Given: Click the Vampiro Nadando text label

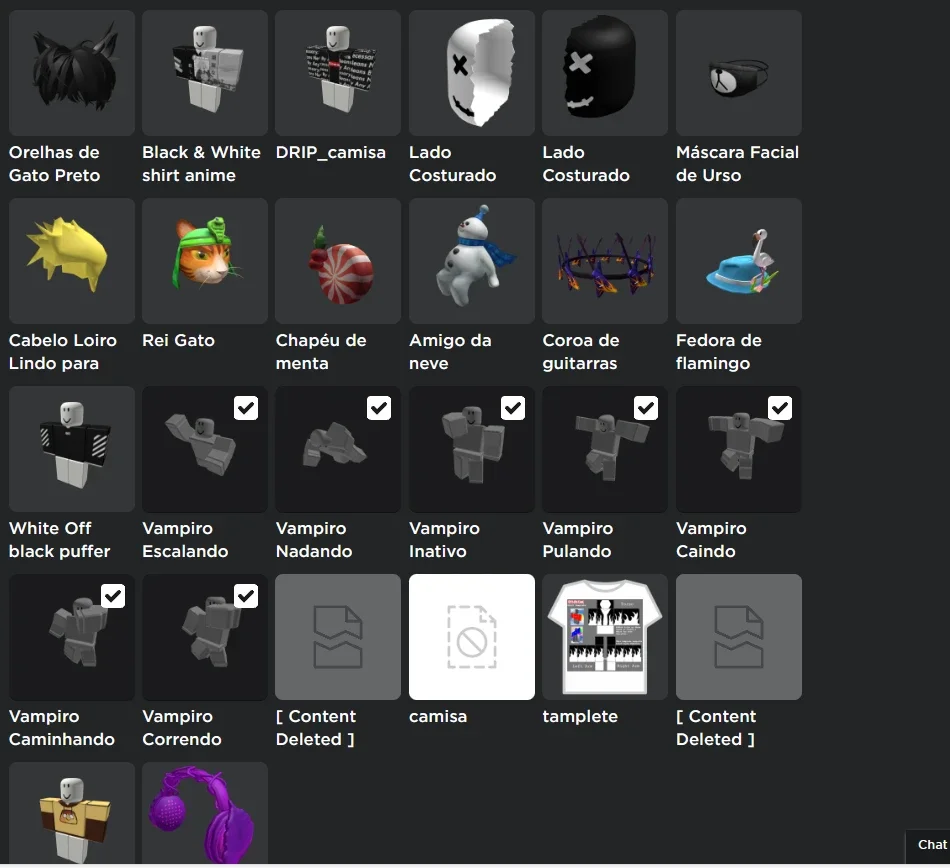Looking at the screenshot, I should pyautogui.click(x=314, y=540).
